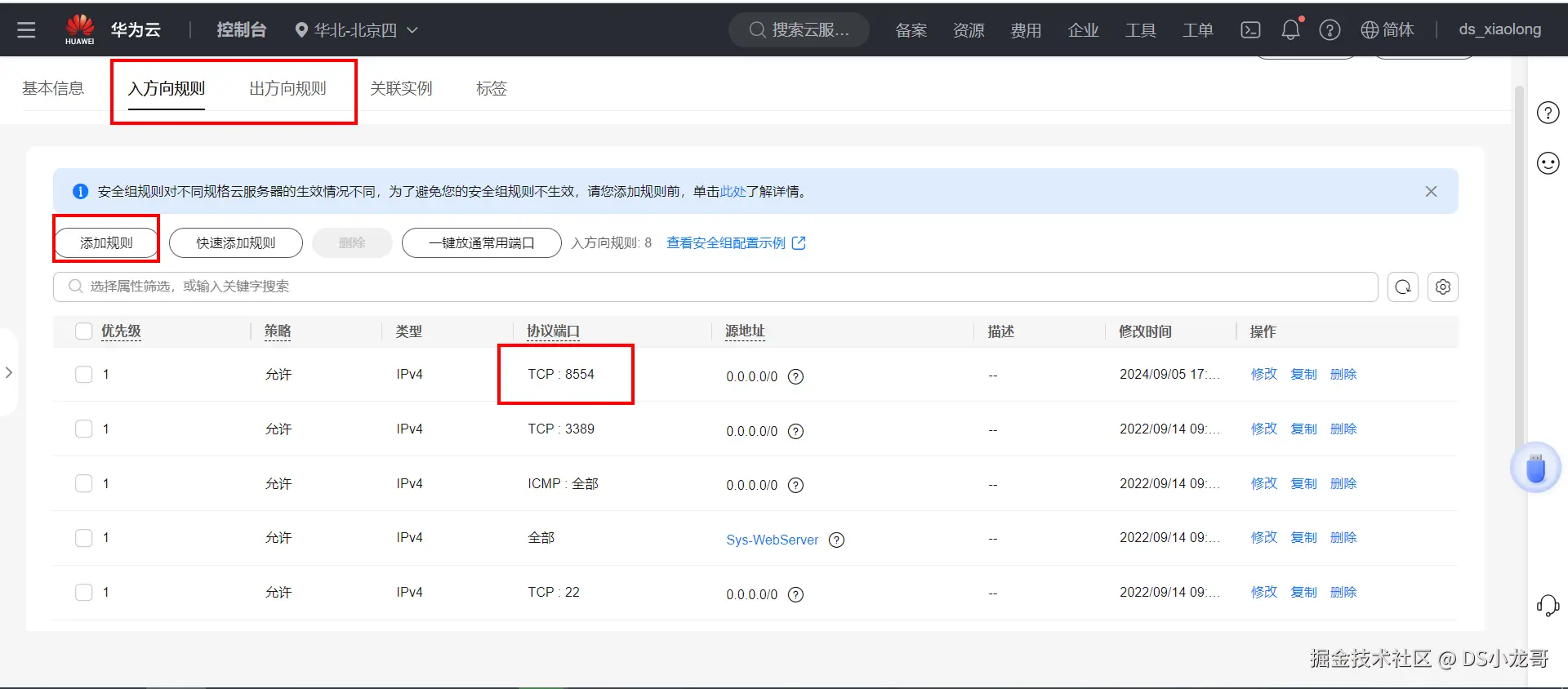The height and width of the screenshot is (689, 1568).
Task: Open the 费用 menu in top bar
Action: 1026,30
